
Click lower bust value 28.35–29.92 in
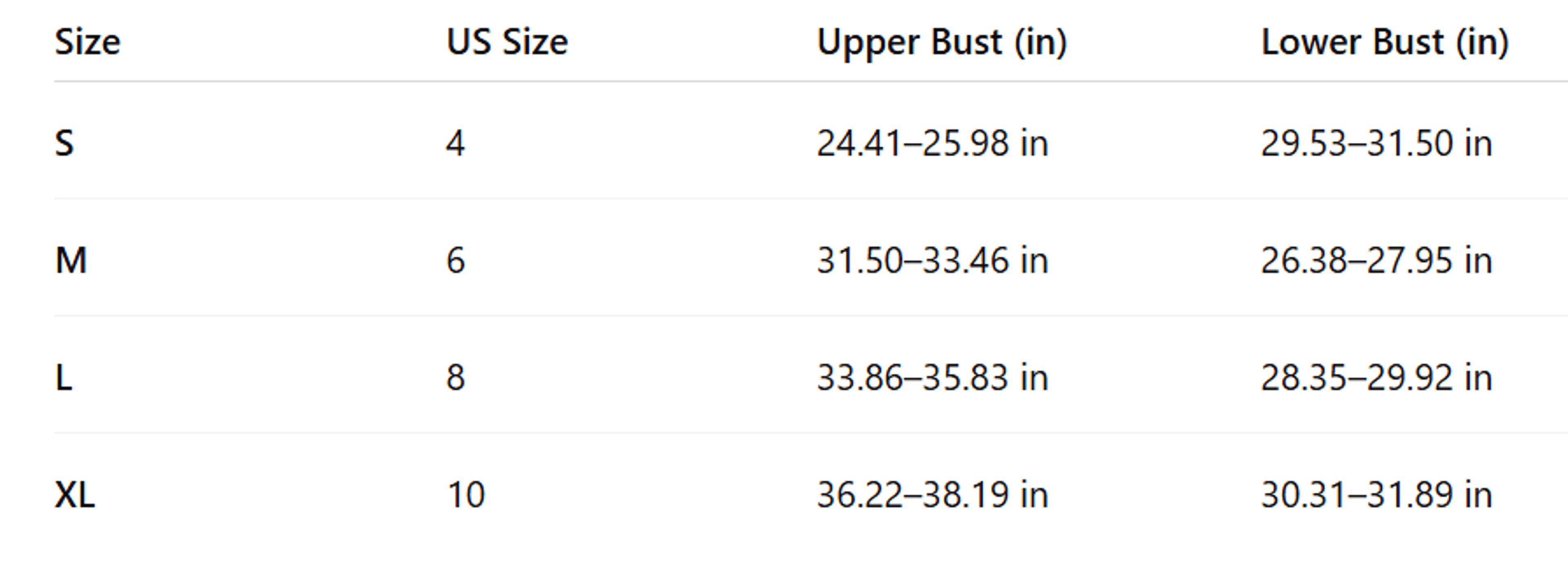1376,377
